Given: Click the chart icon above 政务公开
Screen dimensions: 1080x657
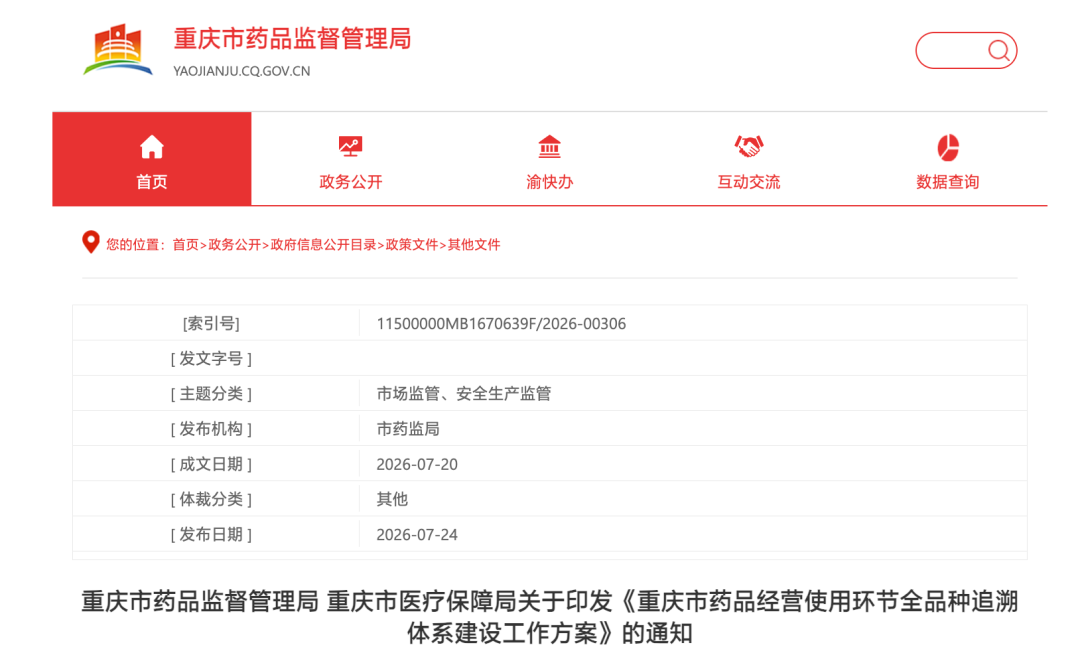Looking at the screenshot, I should click(x=351, y=147).
